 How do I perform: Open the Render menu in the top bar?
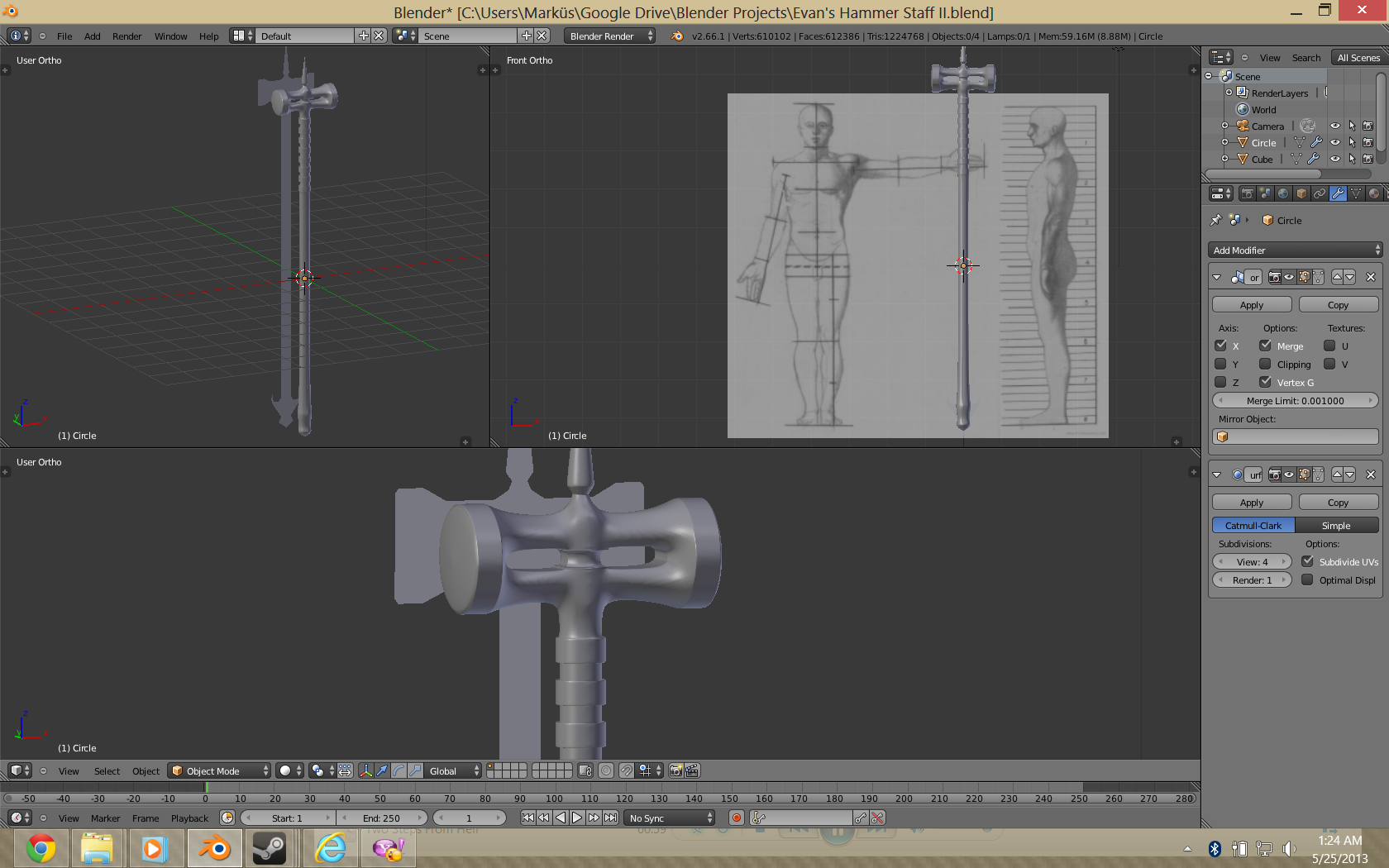point(126,36)
